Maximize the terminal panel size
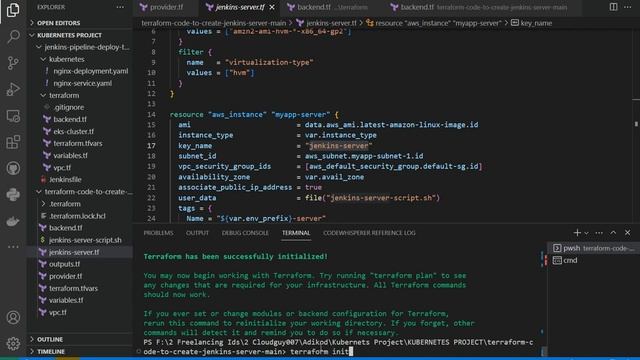Image resolution: width=640 pixels, height=360 pixels. coord(613,233)
